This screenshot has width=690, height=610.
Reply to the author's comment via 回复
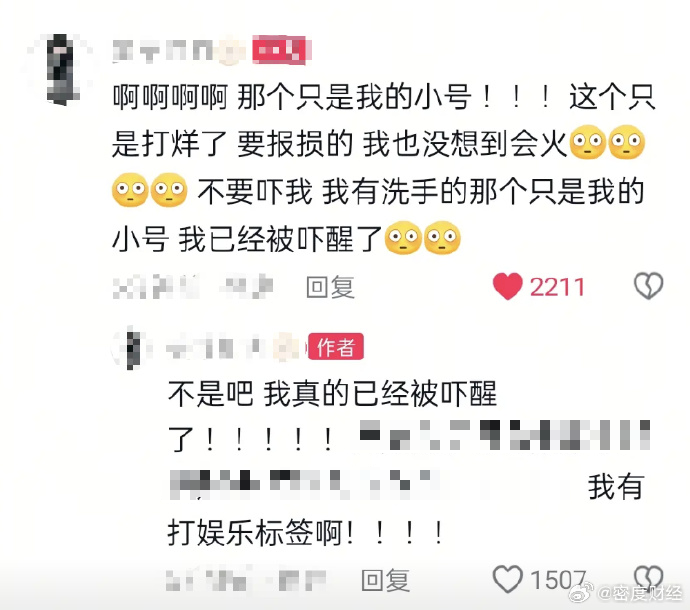pos(385,580)
